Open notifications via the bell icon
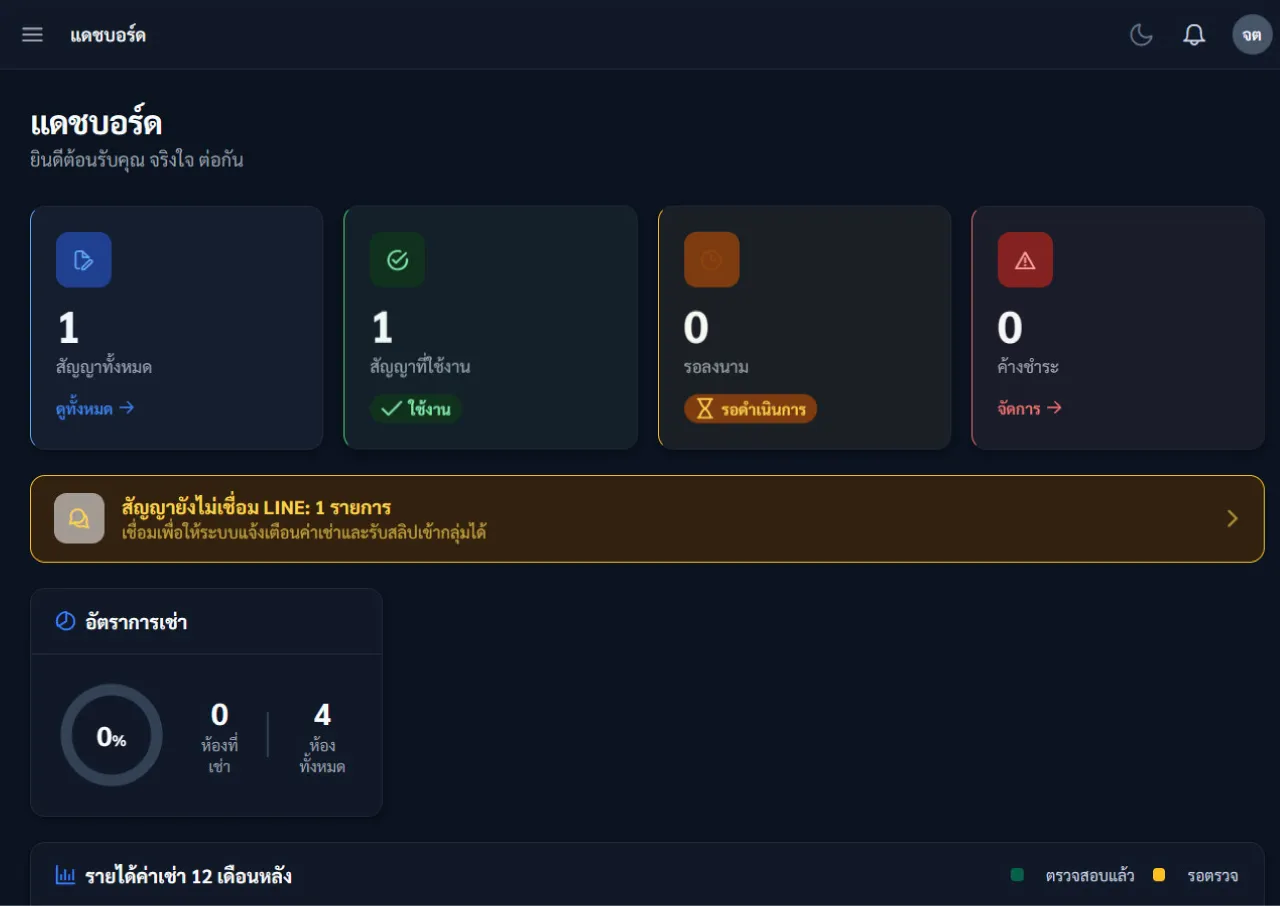The width and height of the screenshot is (1280, 906). tap(1194, 35)
